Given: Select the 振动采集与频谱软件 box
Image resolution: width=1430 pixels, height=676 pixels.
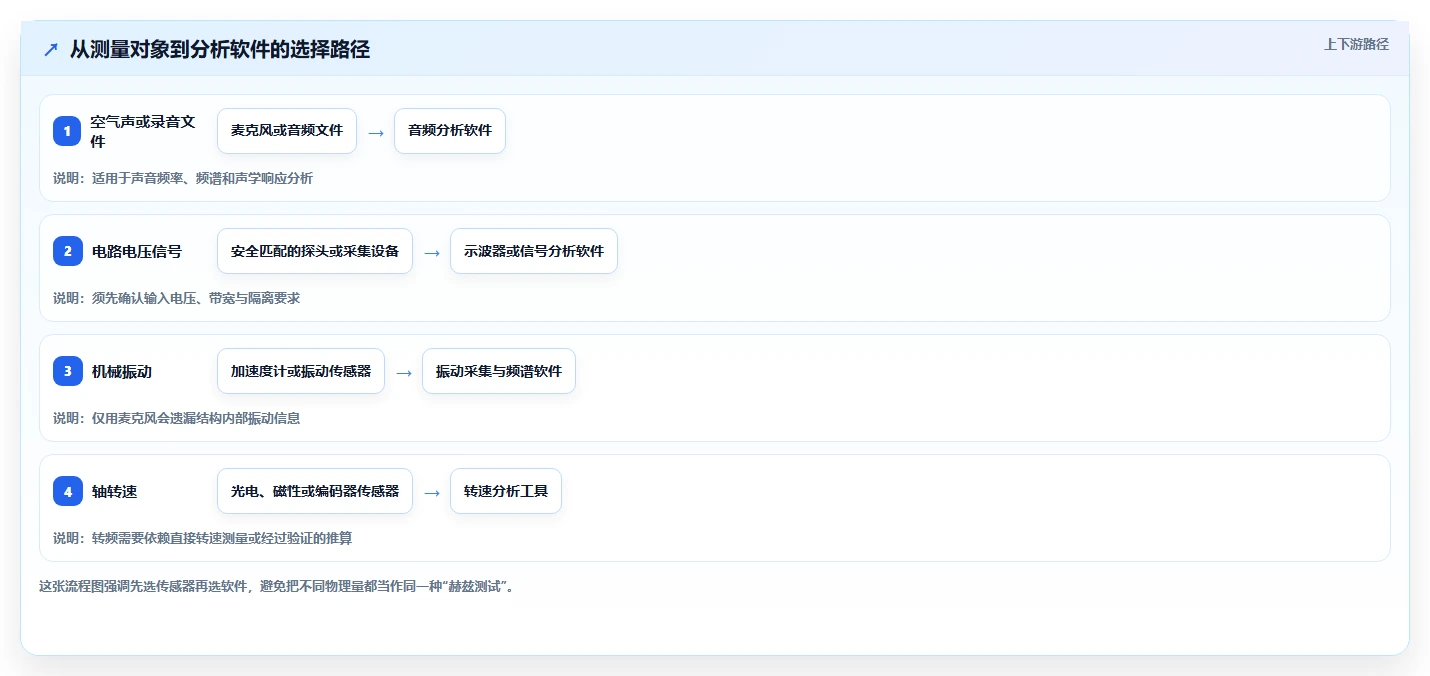Looking at the screenshot, I should pyautogui.click(x=499, y=371).
